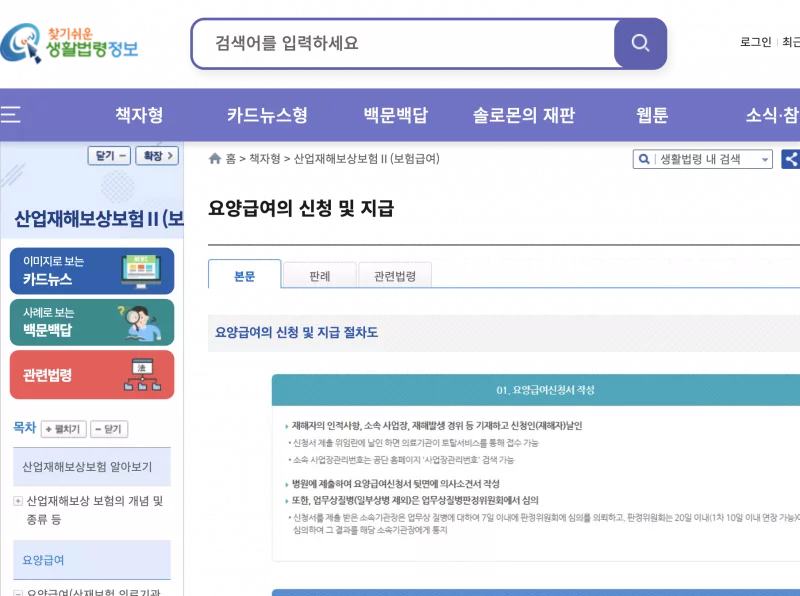Click magnifier icon in 생활법령 내 검색
Screen dimensions: 800x596
[x=644, y=159]
